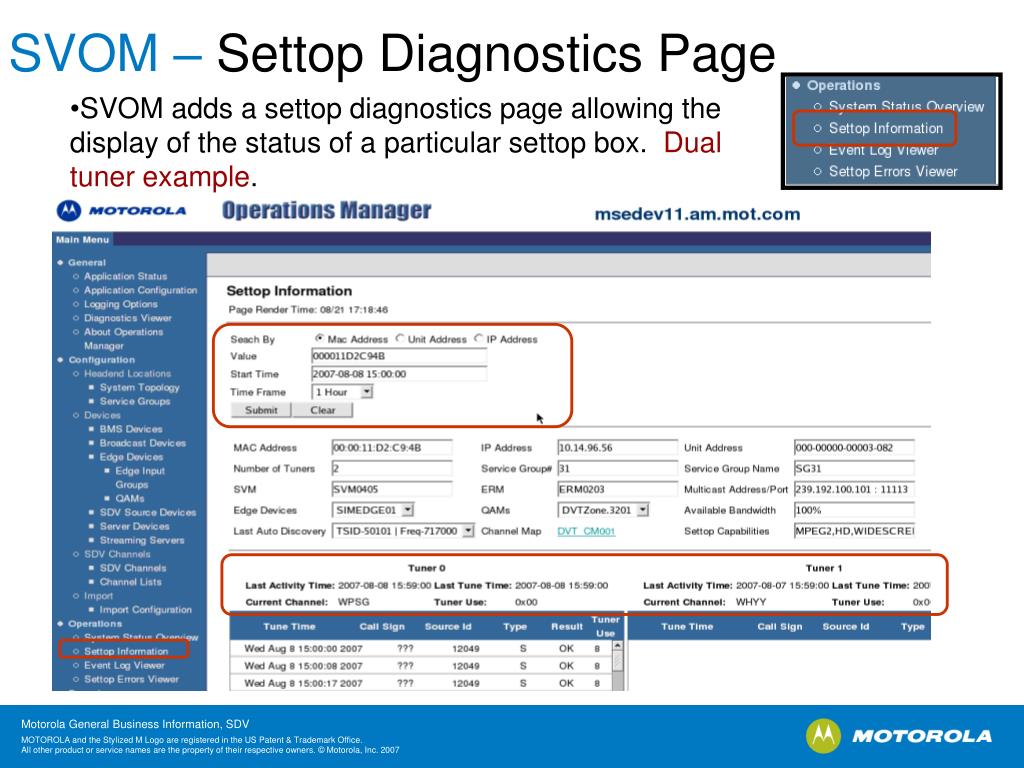Open Event Log Viewer in sidebar

click(124, 665)
